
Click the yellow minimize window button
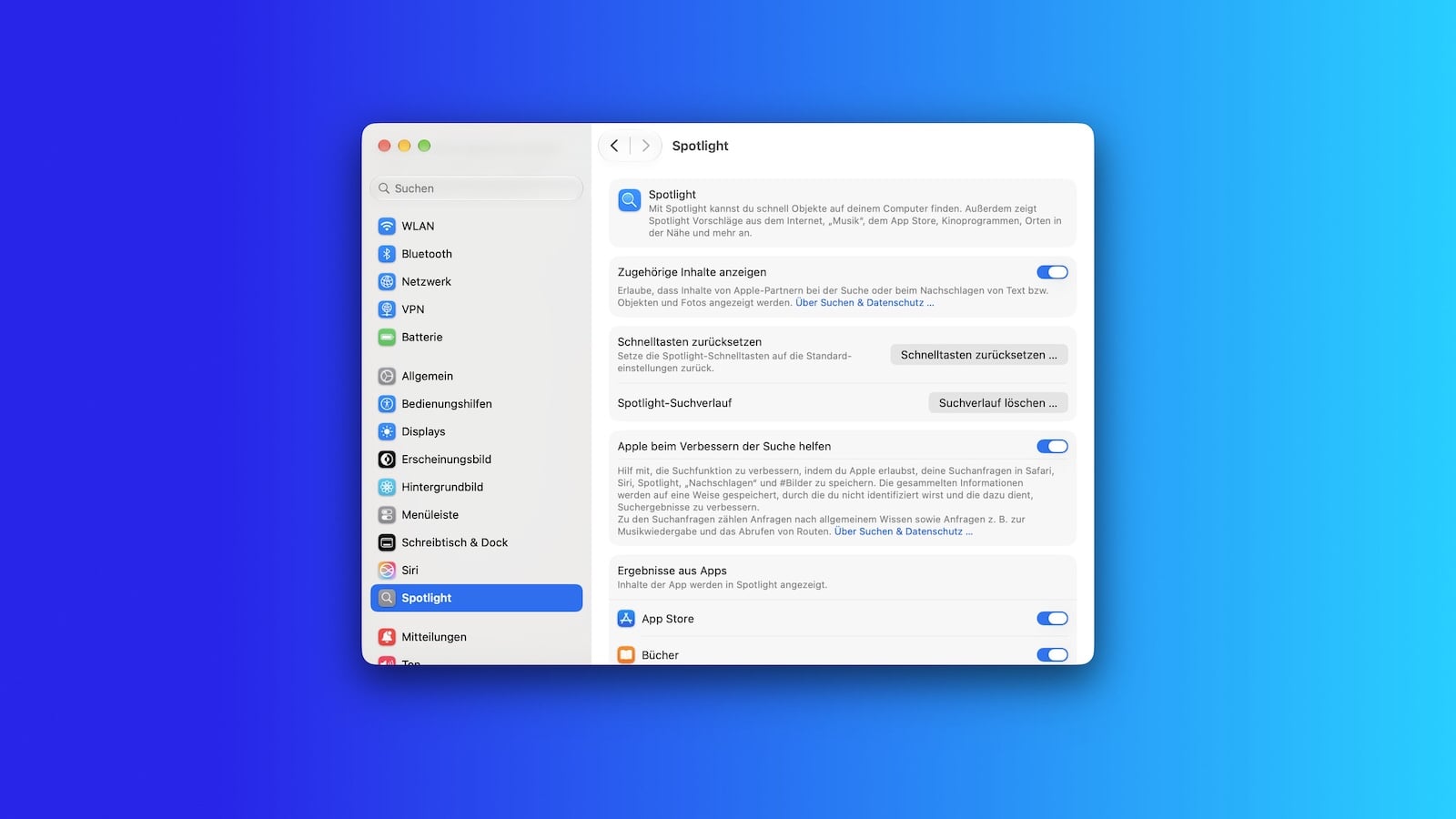404,146
